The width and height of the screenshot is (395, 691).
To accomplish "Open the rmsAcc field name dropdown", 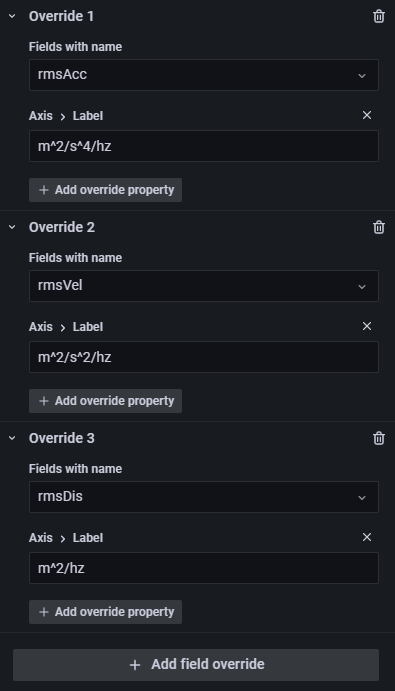I will [x=204, y=75].
